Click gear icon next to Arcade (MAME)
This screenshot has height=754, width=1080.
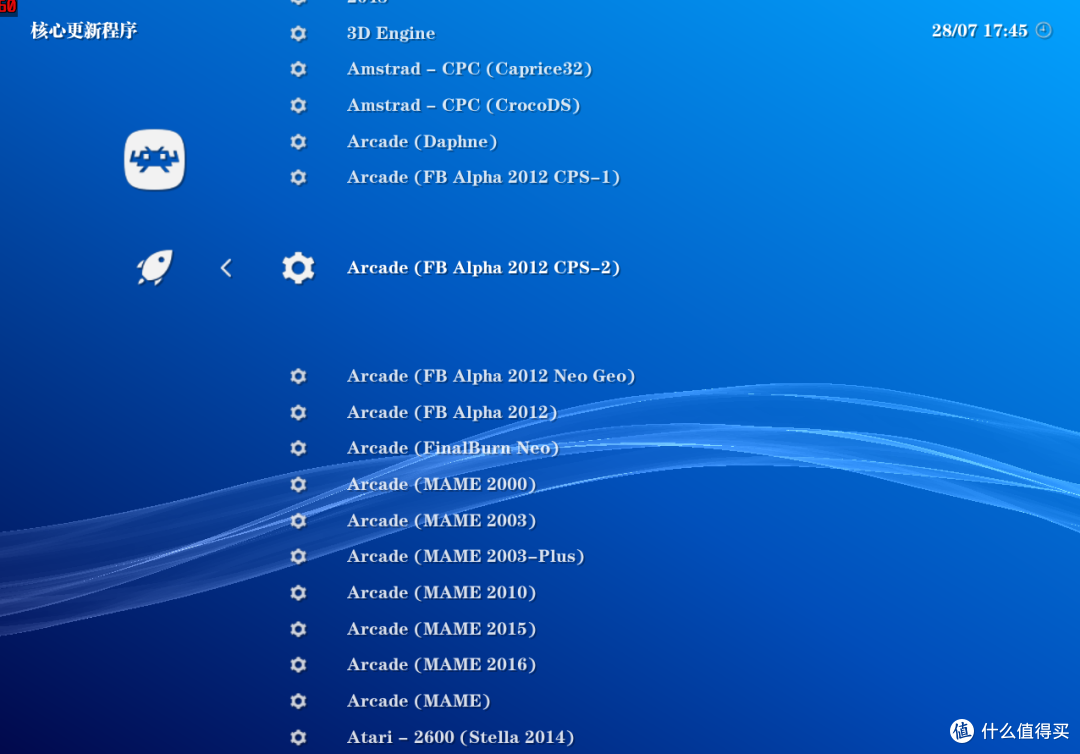[298, 700]
